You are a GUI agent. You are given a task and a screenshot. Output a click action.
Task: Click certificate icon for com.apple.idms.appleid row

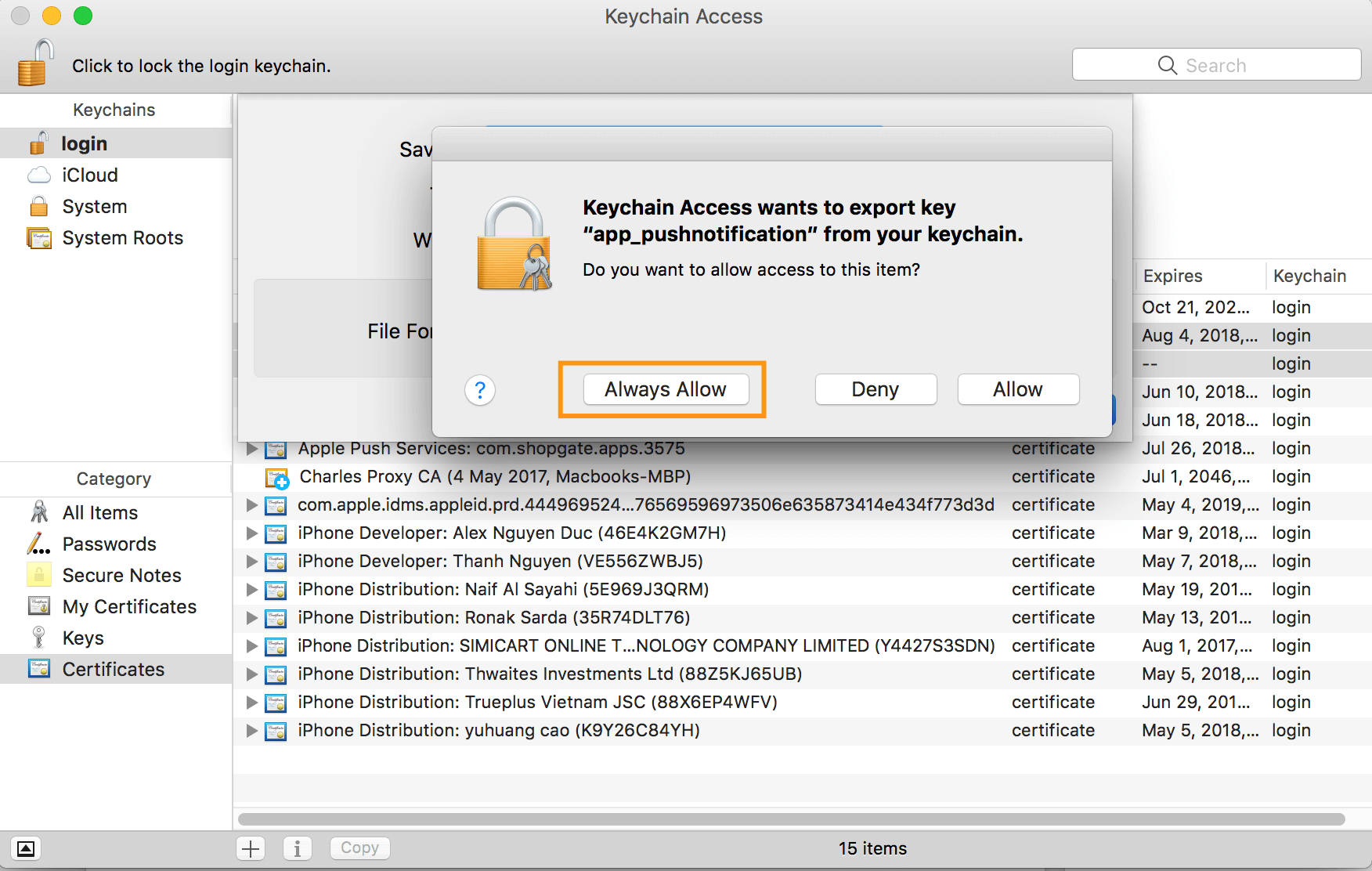click(276, 506)
